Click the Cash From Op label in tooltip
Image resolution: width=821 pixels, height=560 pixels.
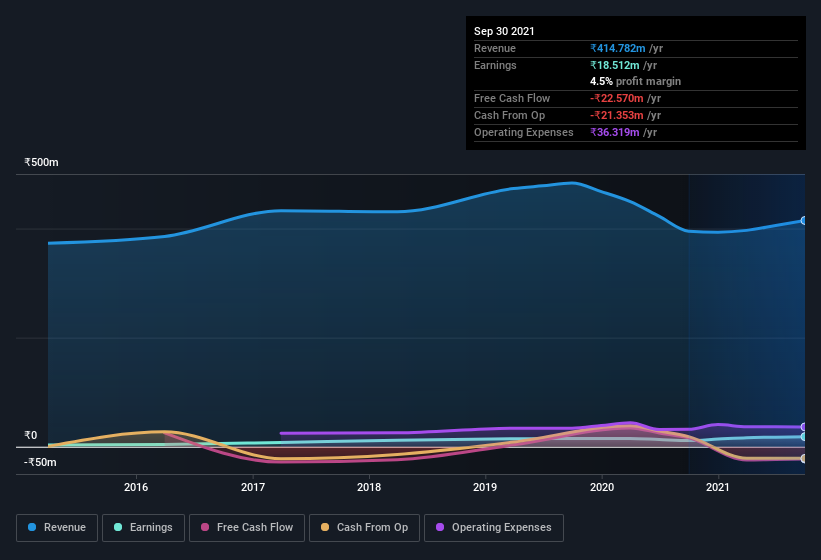(509, 115)
